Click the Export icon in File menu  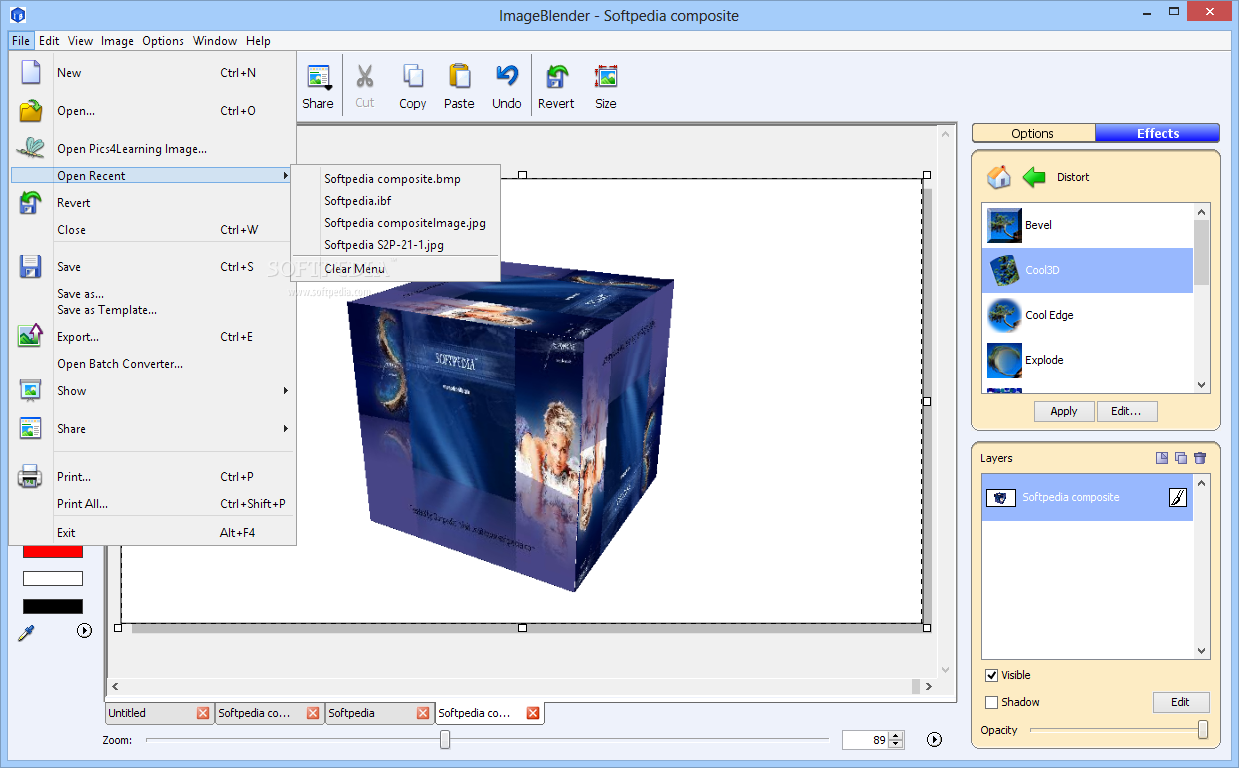31,336
